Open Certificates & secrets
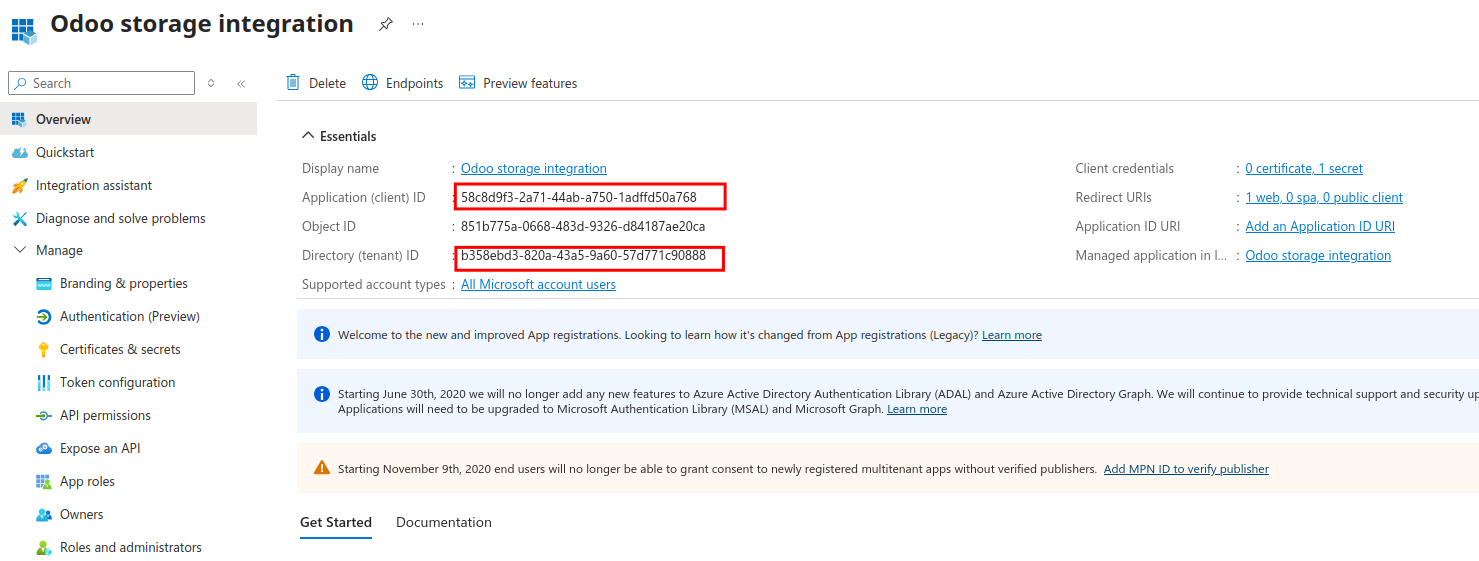 pos(120,349)
